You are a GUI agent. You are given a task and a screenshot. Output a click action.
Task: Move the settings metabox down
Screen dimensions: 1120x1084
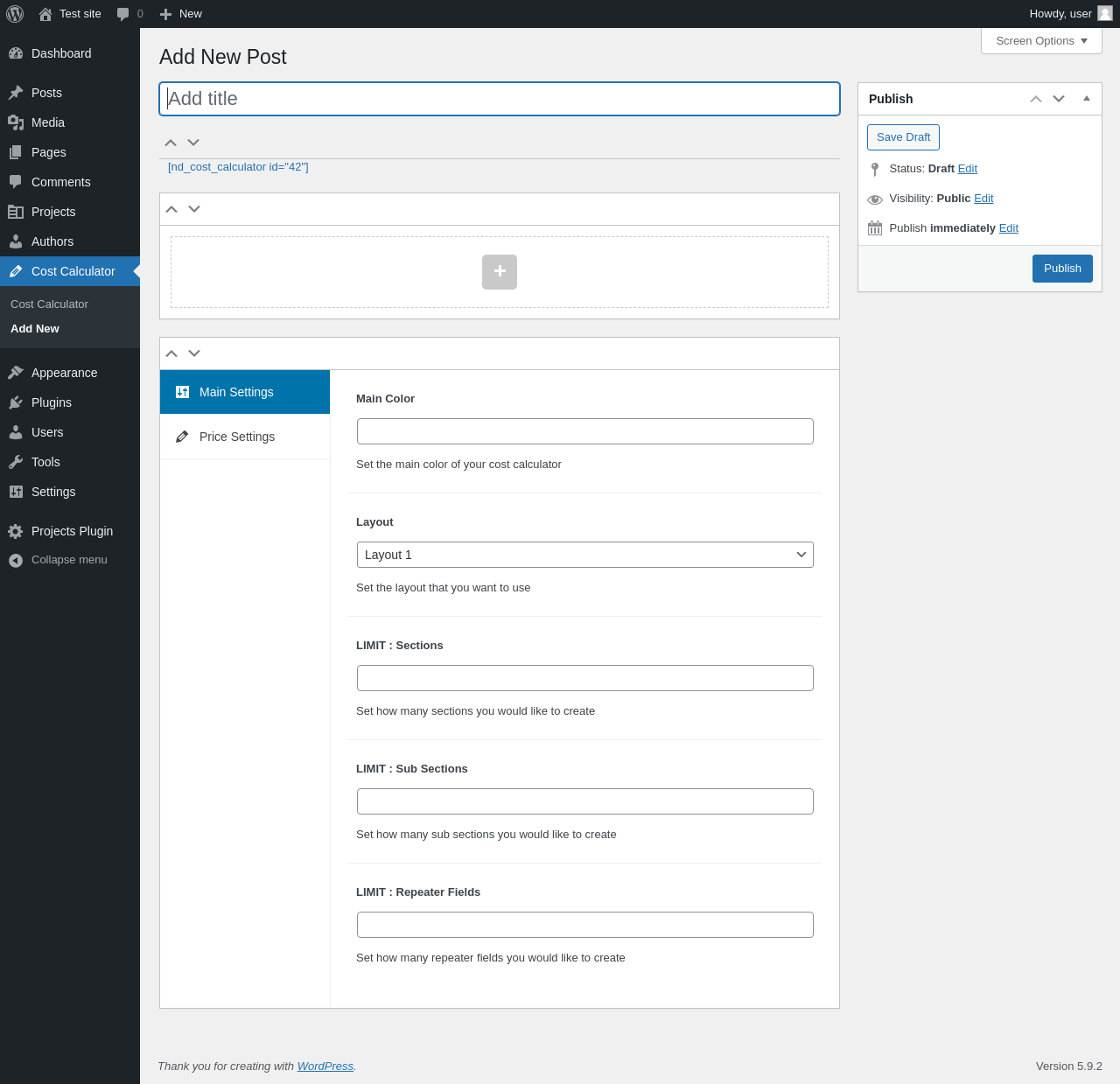pyautogui.click(x=194, y=353)
